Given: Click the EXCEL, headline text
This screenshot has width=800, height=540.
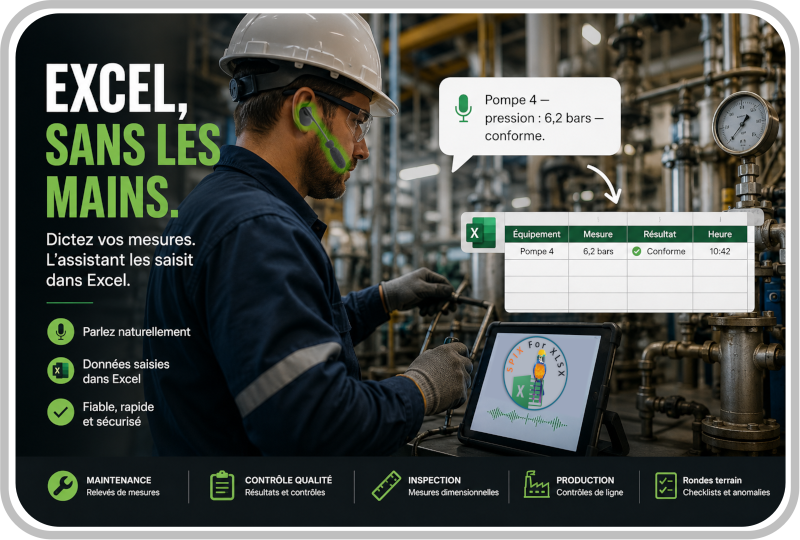Looking at the screenshot, I should coord(116,90).
